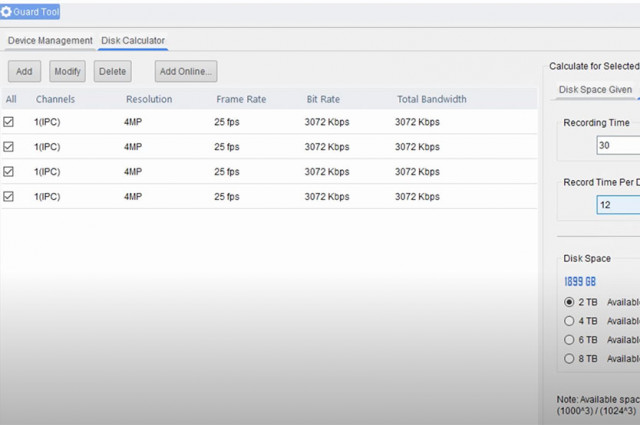The width and height of the screenshot is (640, 425).
Task: Click the Record Time Per Day field showing 12
Action: 618,205
